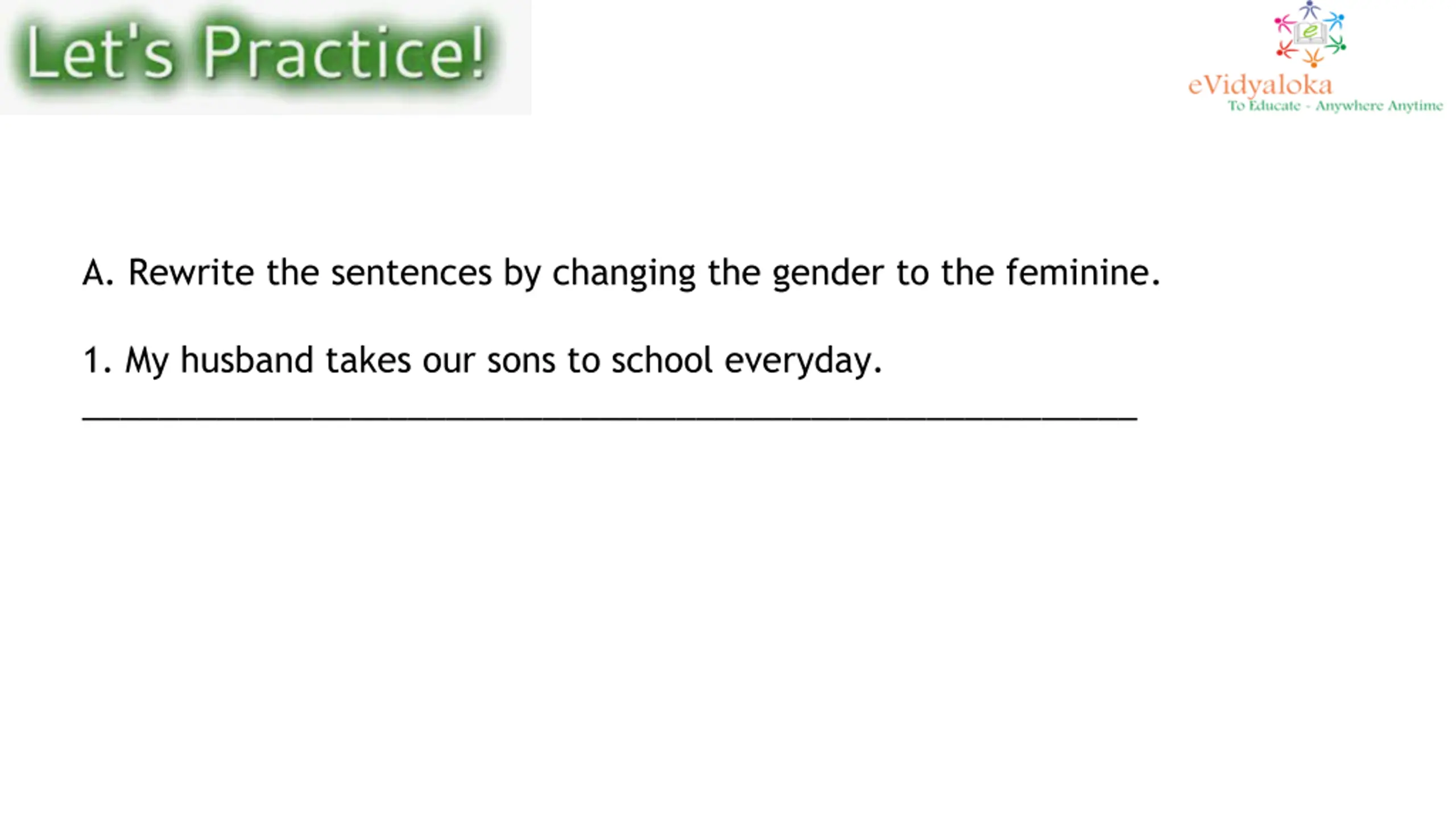Select the word school in sentence 1
This screenshot has height=819, width=1456.
click(662, 360)
